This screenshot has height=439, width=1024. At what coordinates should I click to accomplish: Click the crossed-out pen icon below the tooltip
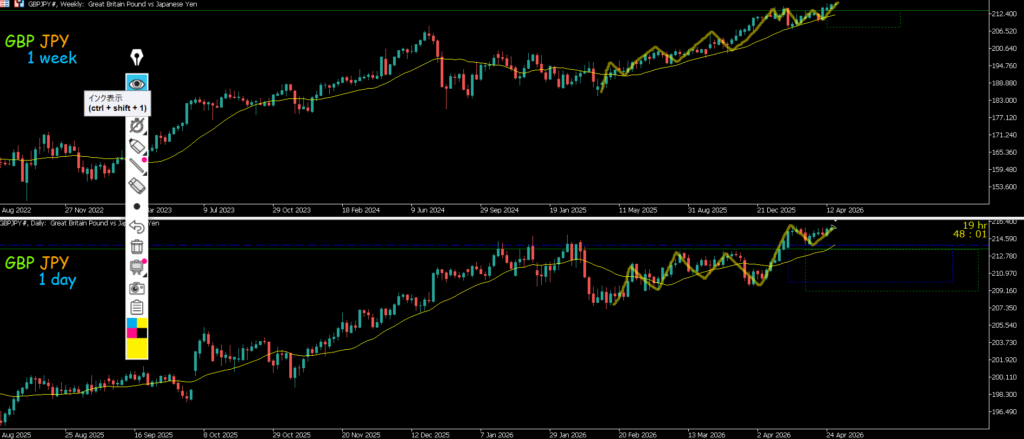[137, 128]
